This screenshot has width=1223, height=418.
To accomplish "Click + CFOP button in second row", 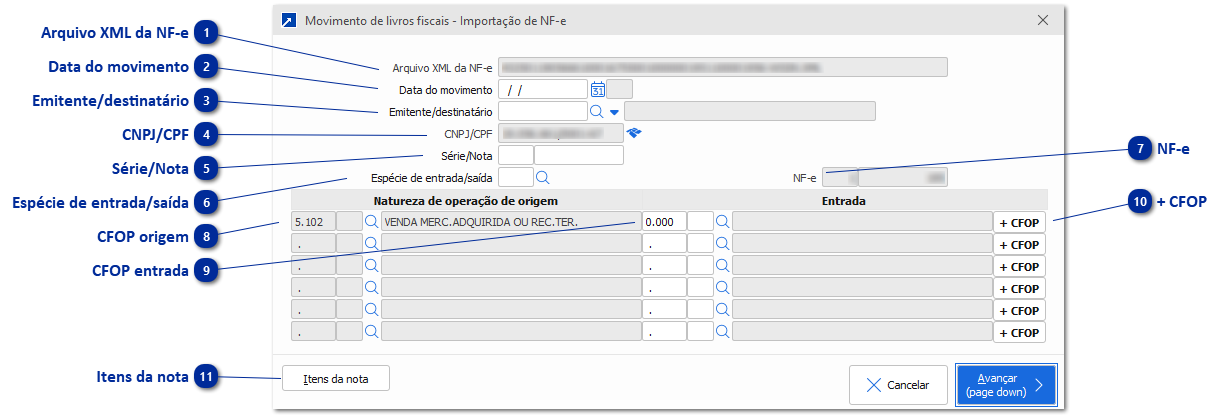I will [1019, 244].
